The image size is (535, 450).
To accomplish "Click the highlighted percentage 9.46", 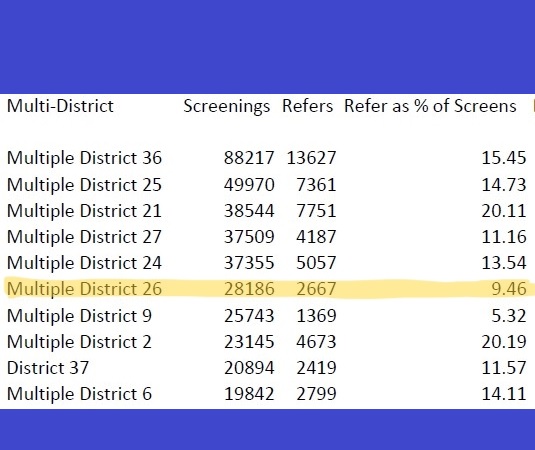I will (509, 289).
